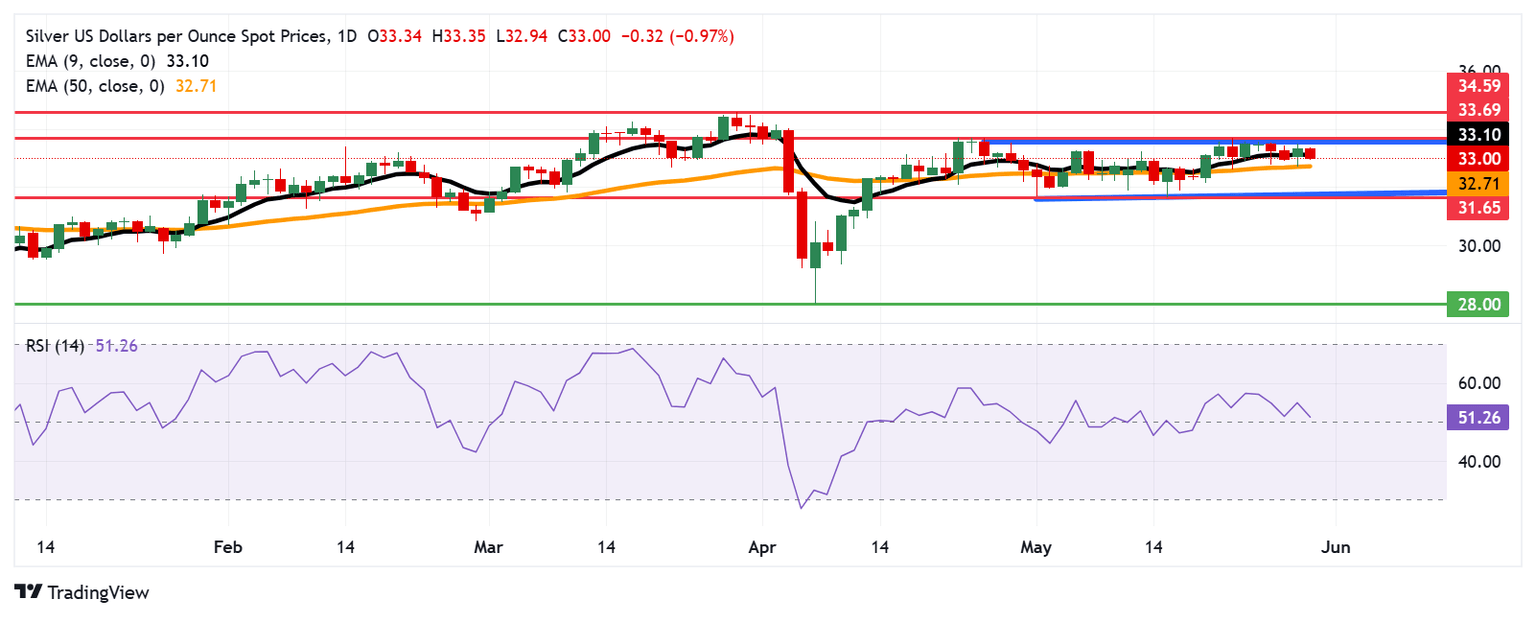The width and height of the screenshot is (1536, 617).
Task: Click the green 28.00 price label
Action: pos(1478,304)
